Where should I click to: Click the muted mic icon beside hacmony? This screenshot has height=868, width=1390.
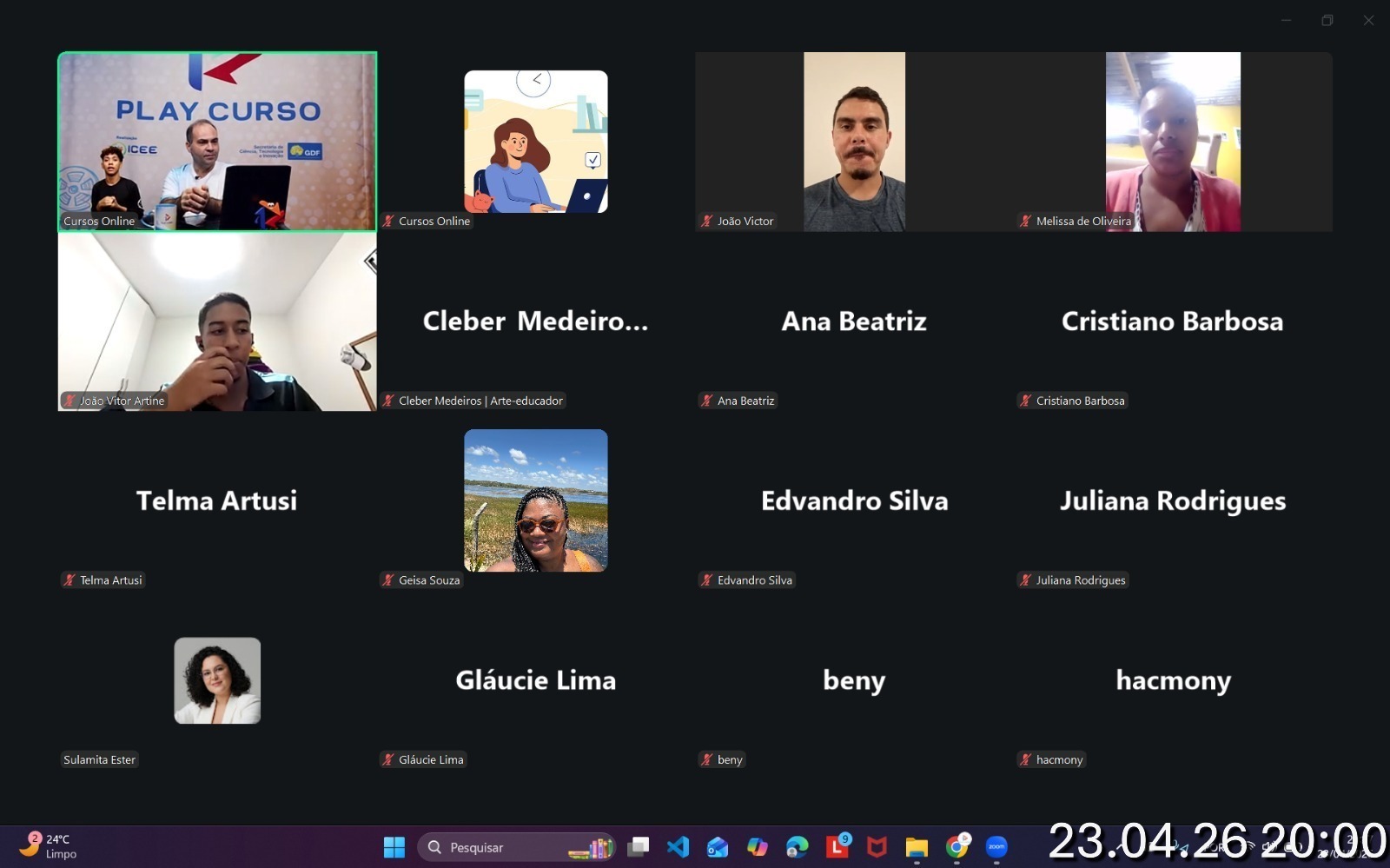pos(1026,759)
